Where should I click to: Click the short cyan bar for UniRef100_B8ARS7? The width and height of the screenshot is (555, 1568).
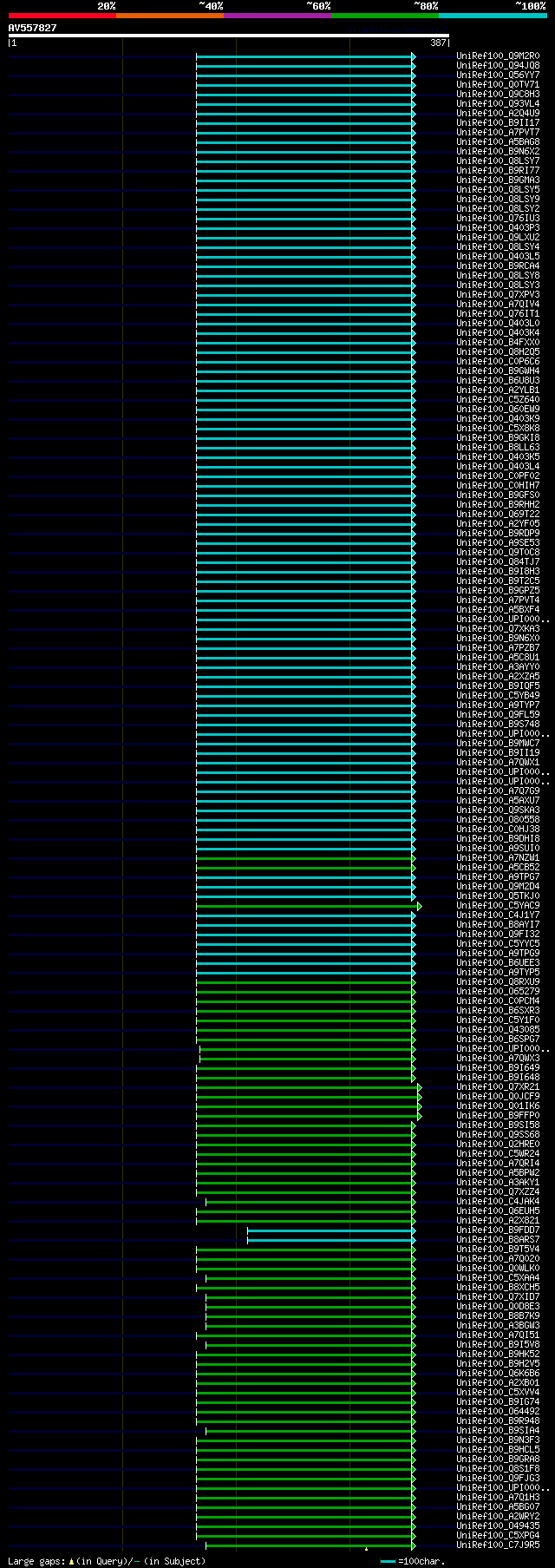(331, 1240)
